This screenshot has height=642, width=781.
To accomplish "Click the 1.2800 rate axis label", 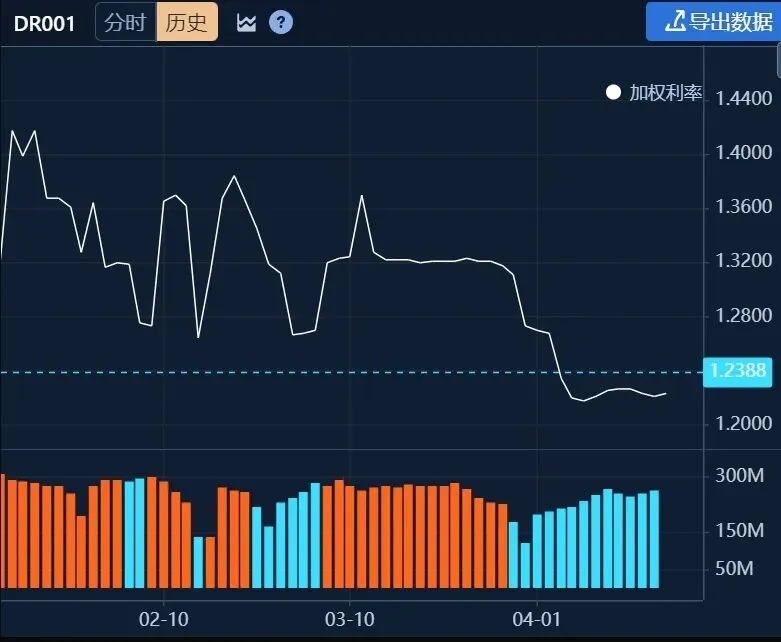I will click(744, 315).
